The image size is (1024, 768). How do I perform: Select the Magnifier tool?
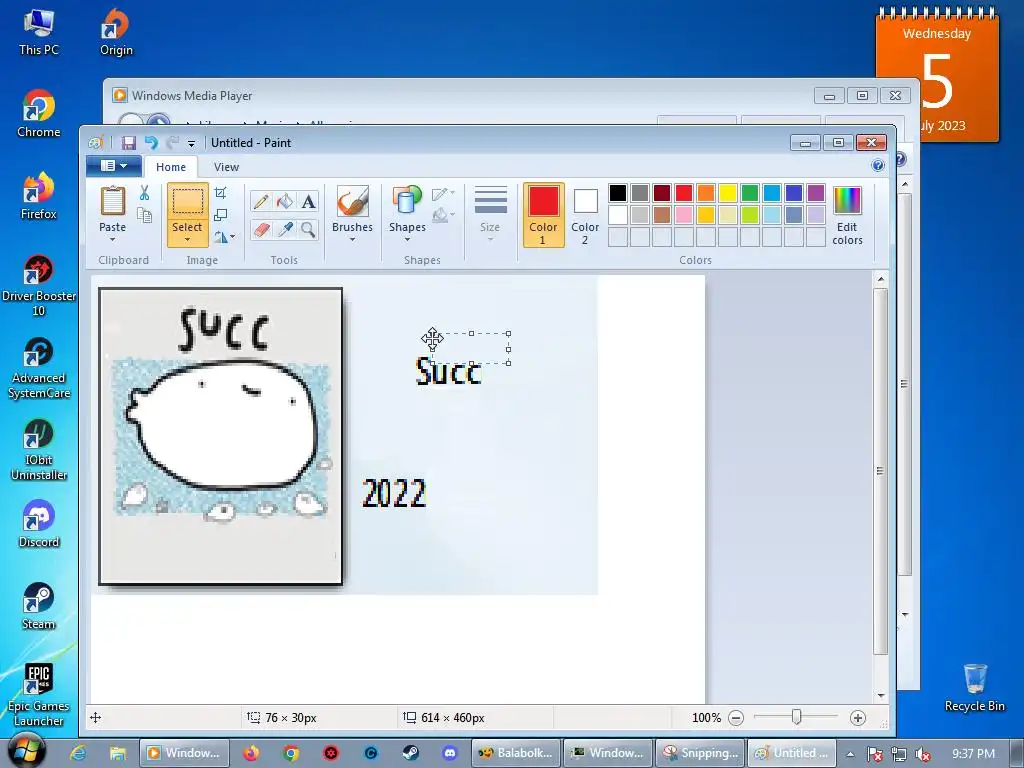point(308,229)
